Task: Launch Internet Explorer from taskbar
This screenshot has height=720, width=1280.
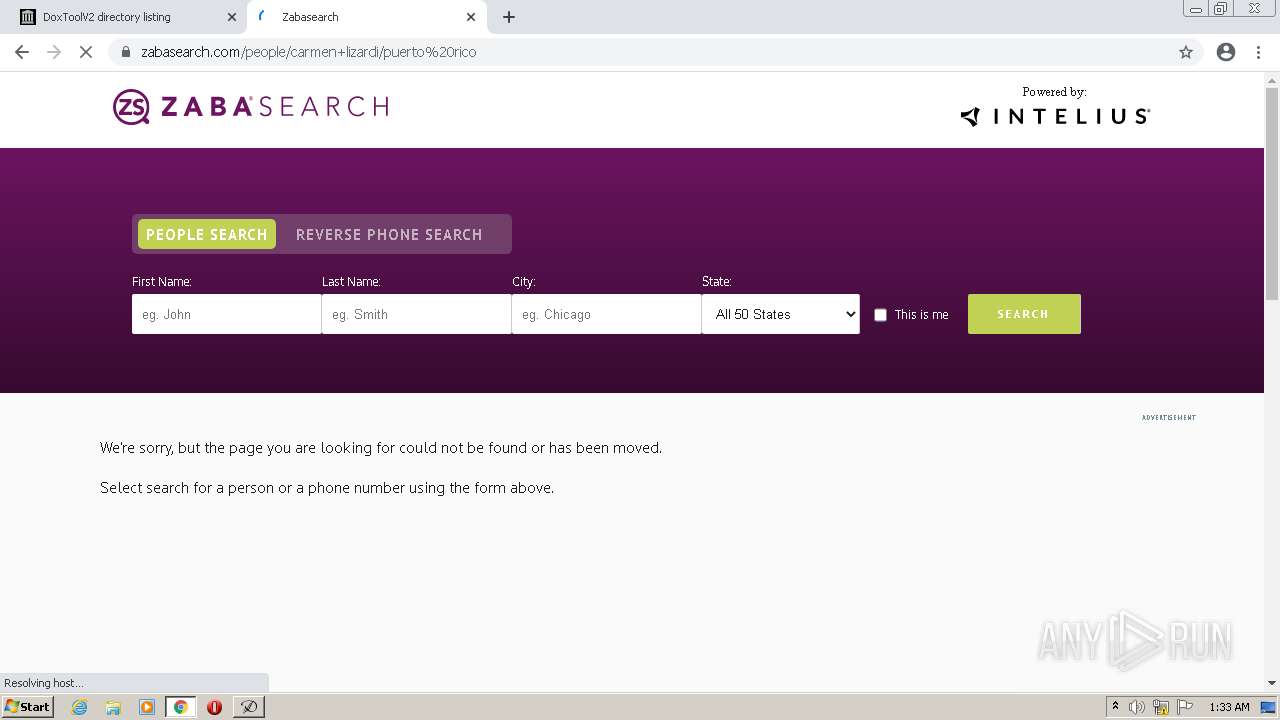Action: (80, 707)
